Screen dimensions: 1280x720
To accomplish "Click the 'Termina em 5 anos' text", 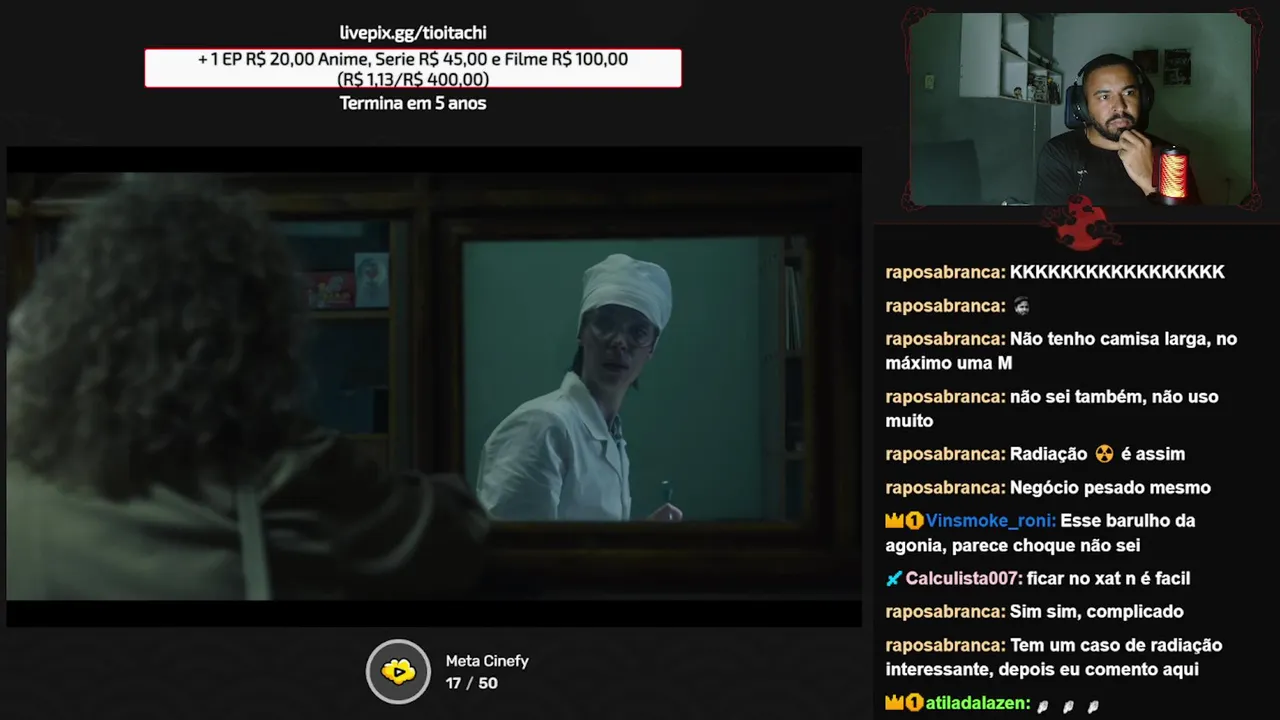I will click(x=413, y=103).
